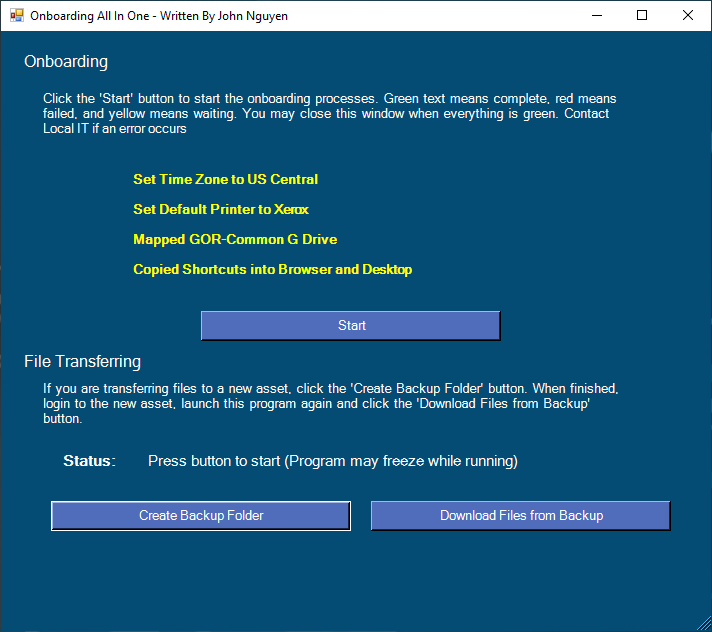Click the window title text
The image size is (712, 632).
point(159,16)
